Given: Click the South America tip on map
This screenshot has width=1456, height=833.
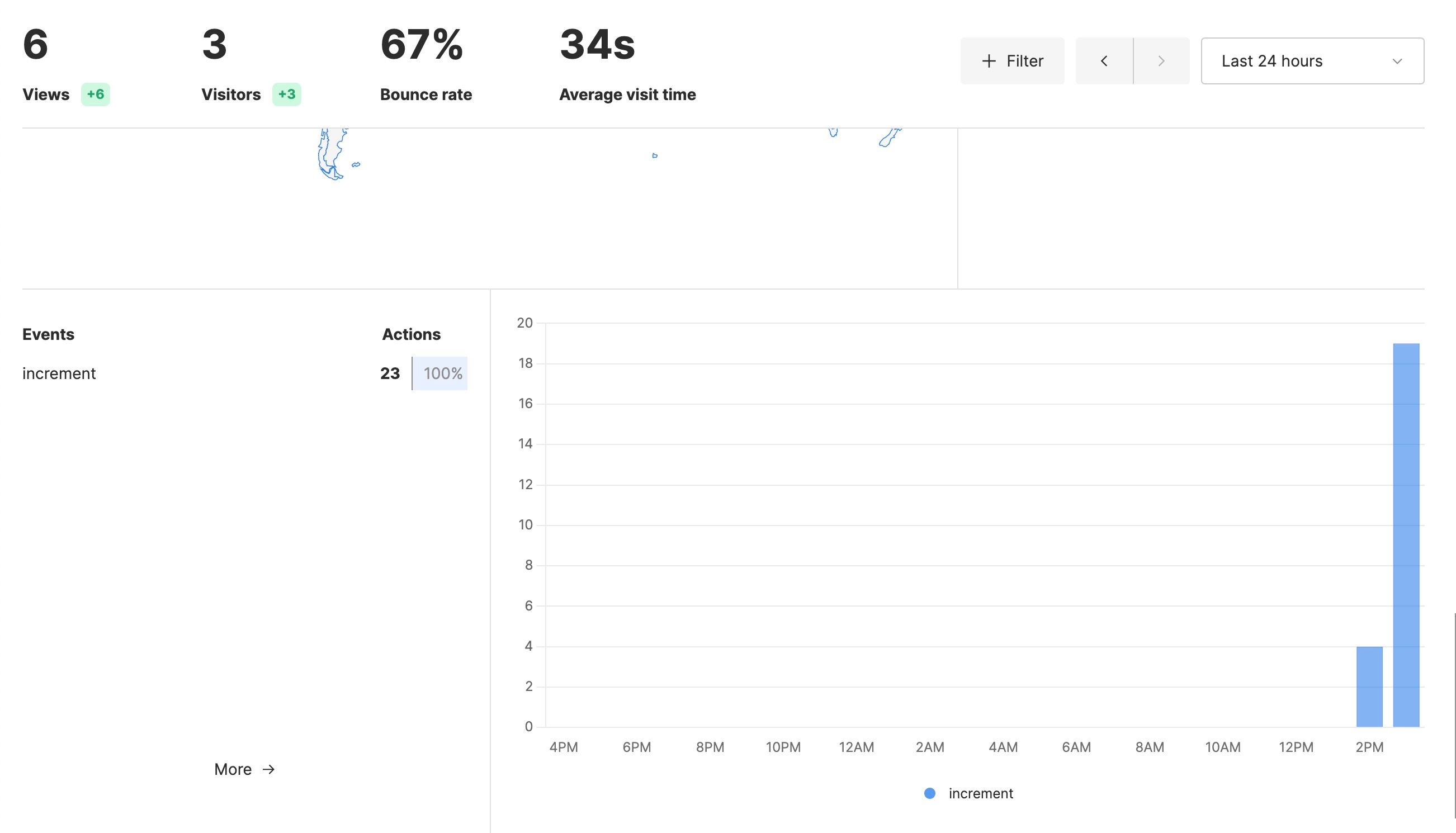Looking at the screenshot, I should coord(332,153).
